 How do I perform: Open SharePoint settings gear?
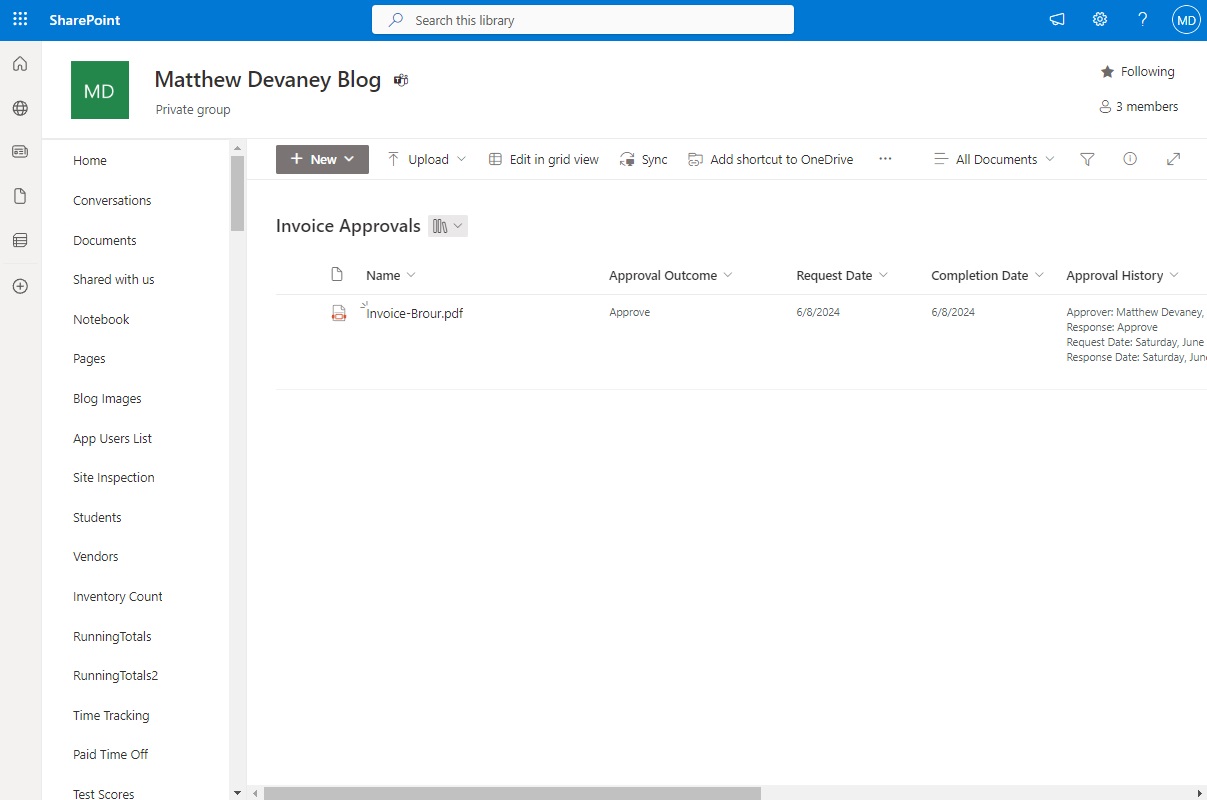[x=1100, y=19]
